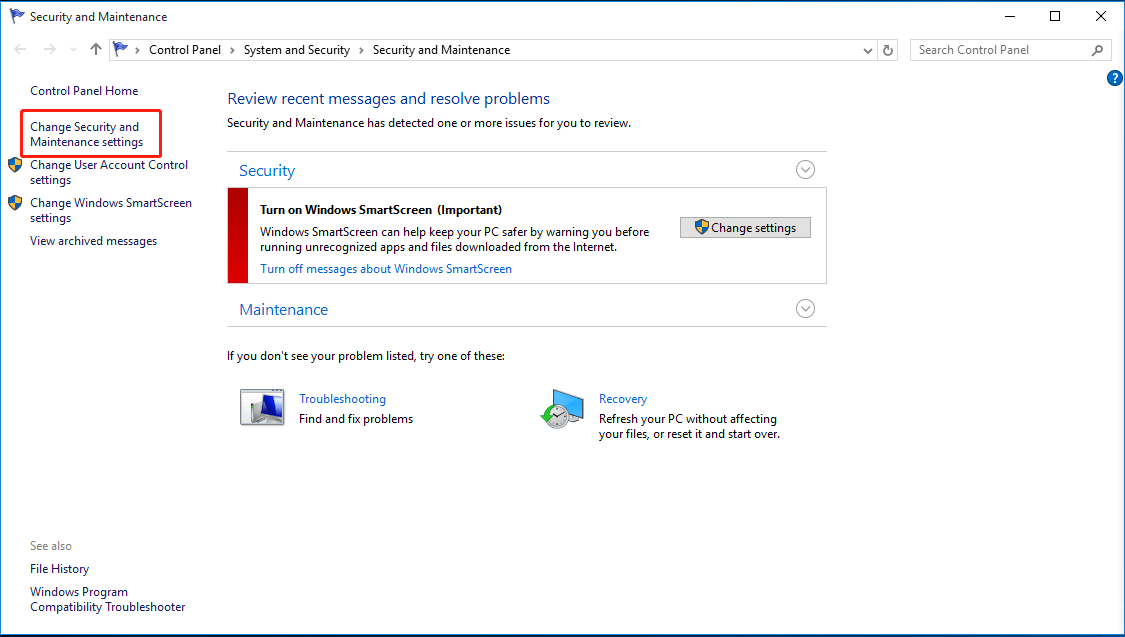Click the Search Control Panel field

[1000, 50]
